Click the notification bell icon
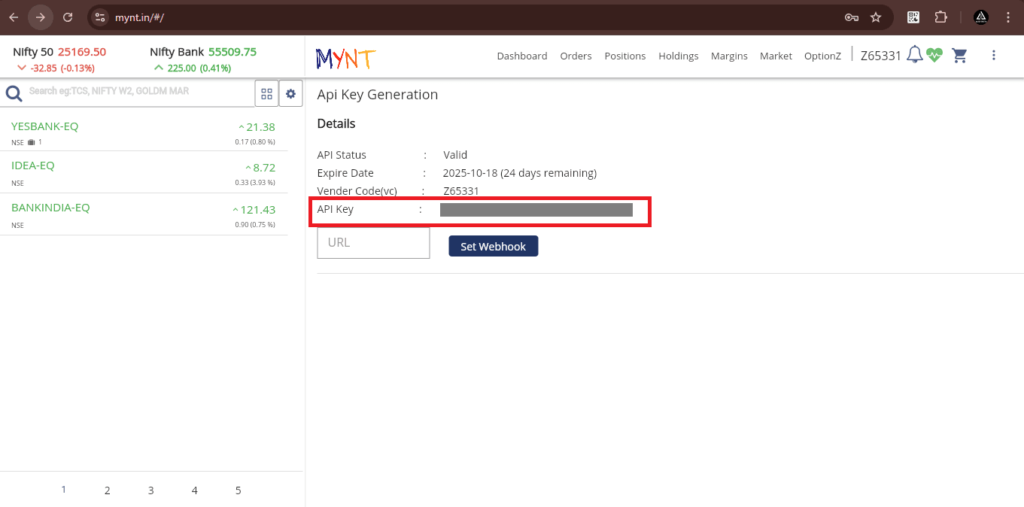1024x507 pixels. pos(914,56)
